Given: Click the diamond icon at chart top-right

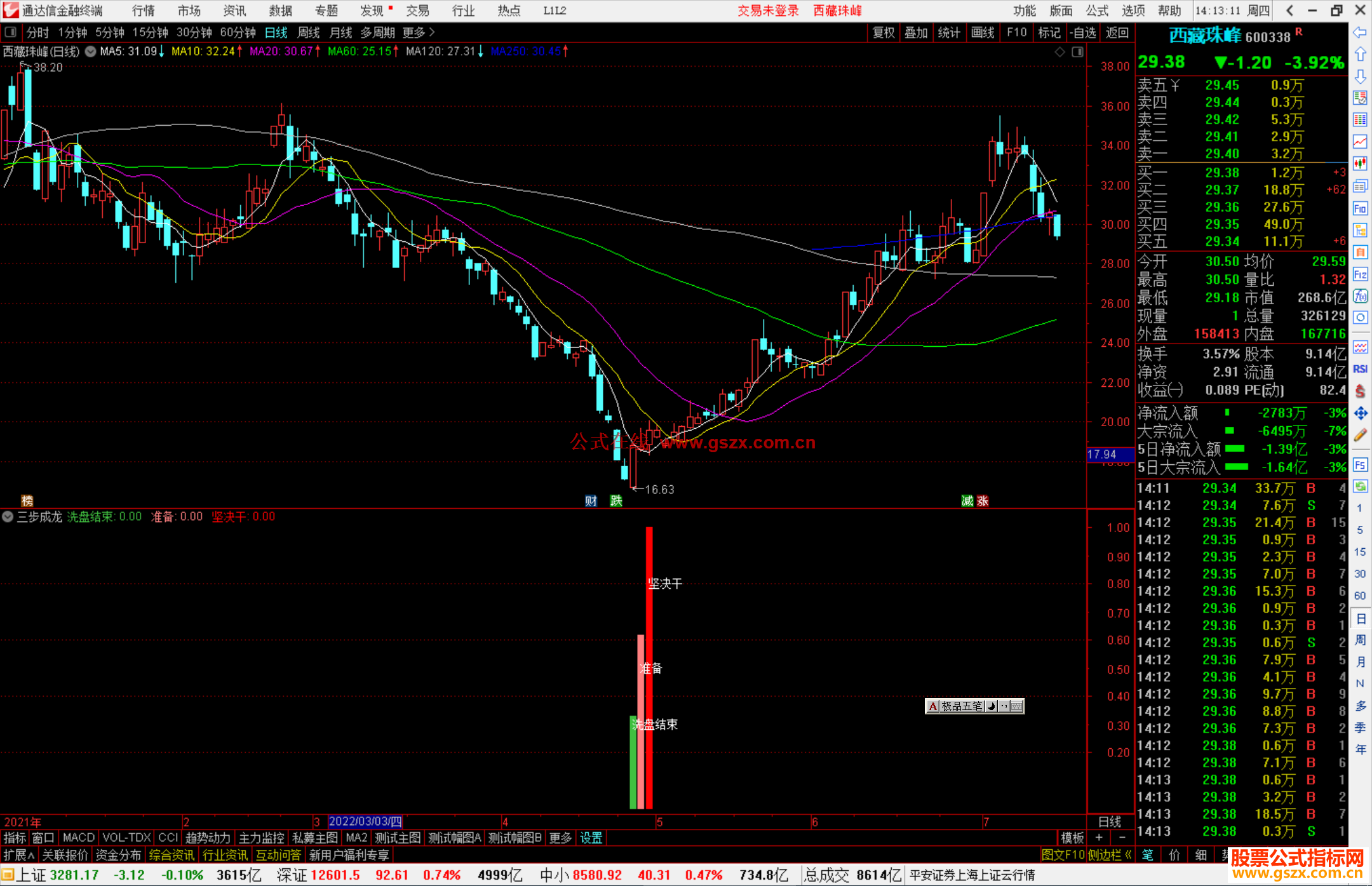Looking at the screenshot, I should 1059,52.
